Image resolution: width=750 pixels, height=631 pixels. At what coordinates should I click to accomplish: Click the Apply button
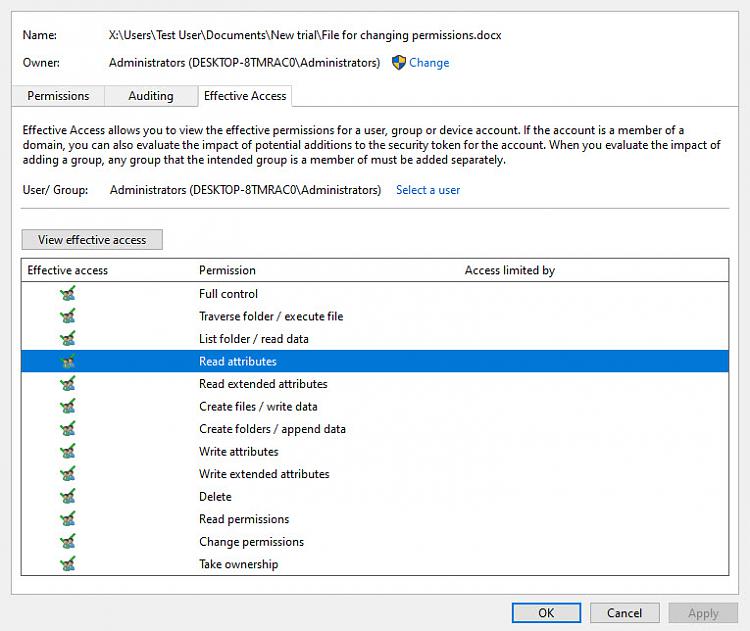click(703, 613)
